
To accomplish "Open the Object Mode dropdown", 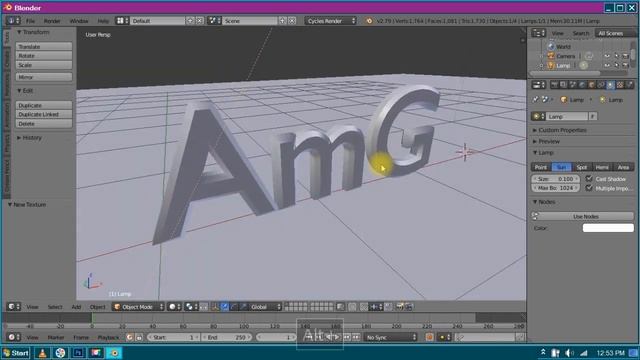I will point(138,307).
